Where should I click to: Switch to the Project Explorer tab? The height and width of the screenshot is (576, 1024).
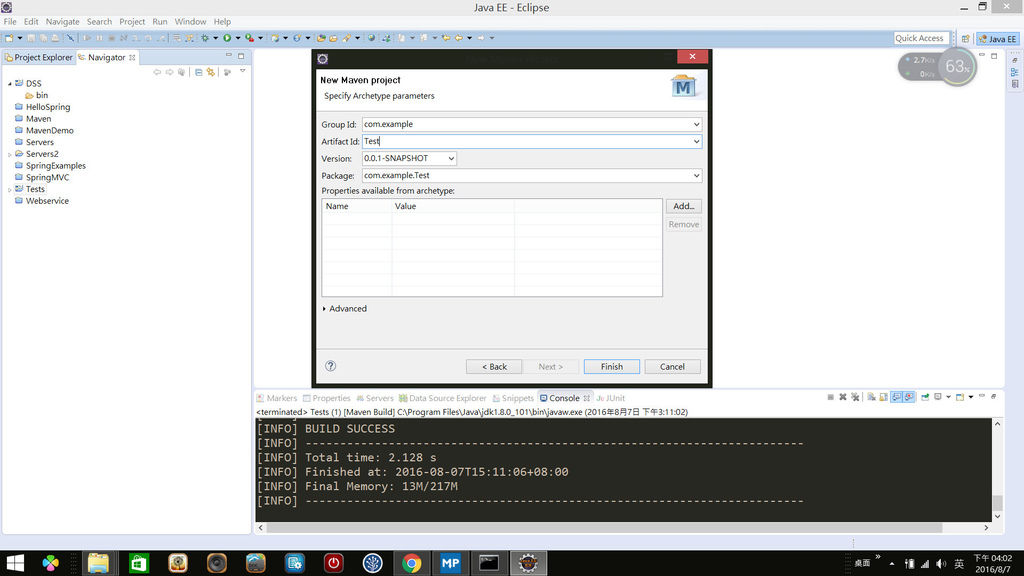click(42, 57)
